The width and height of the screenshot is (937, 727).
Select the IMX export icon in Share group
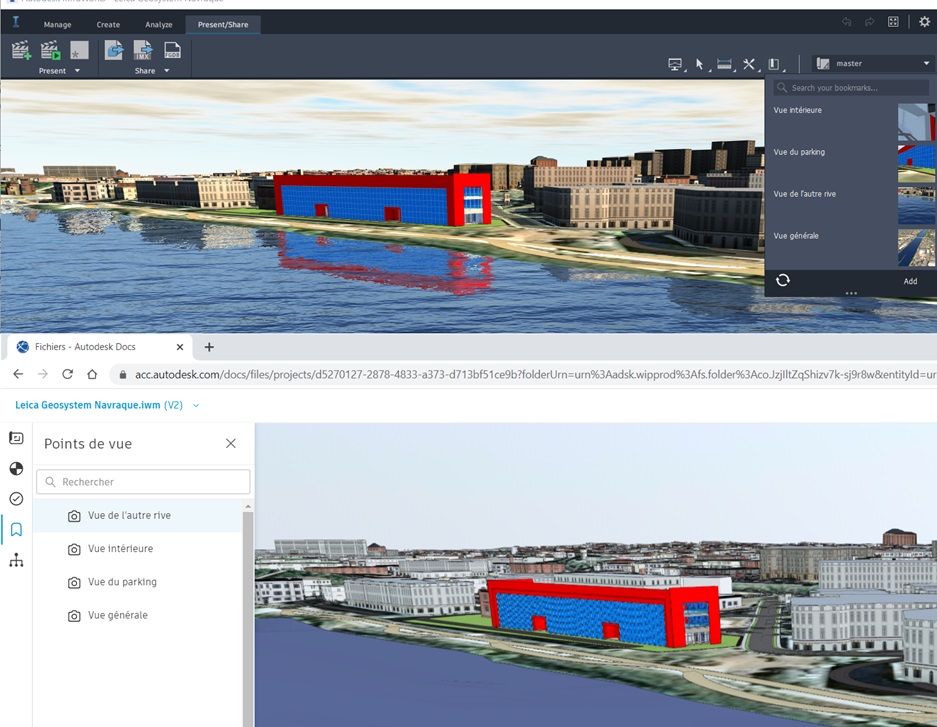(142, 48)
